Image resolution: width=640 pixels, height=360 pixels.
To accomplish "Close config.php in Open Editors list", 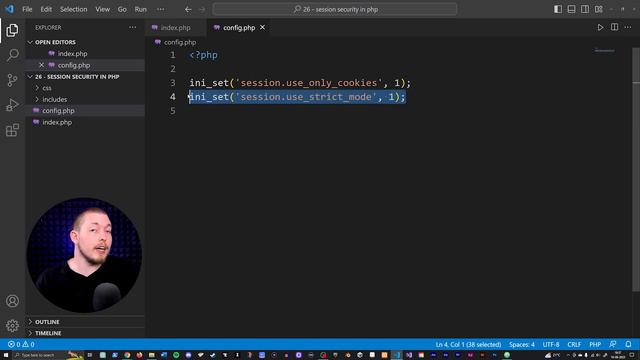I will pos(41,65).
